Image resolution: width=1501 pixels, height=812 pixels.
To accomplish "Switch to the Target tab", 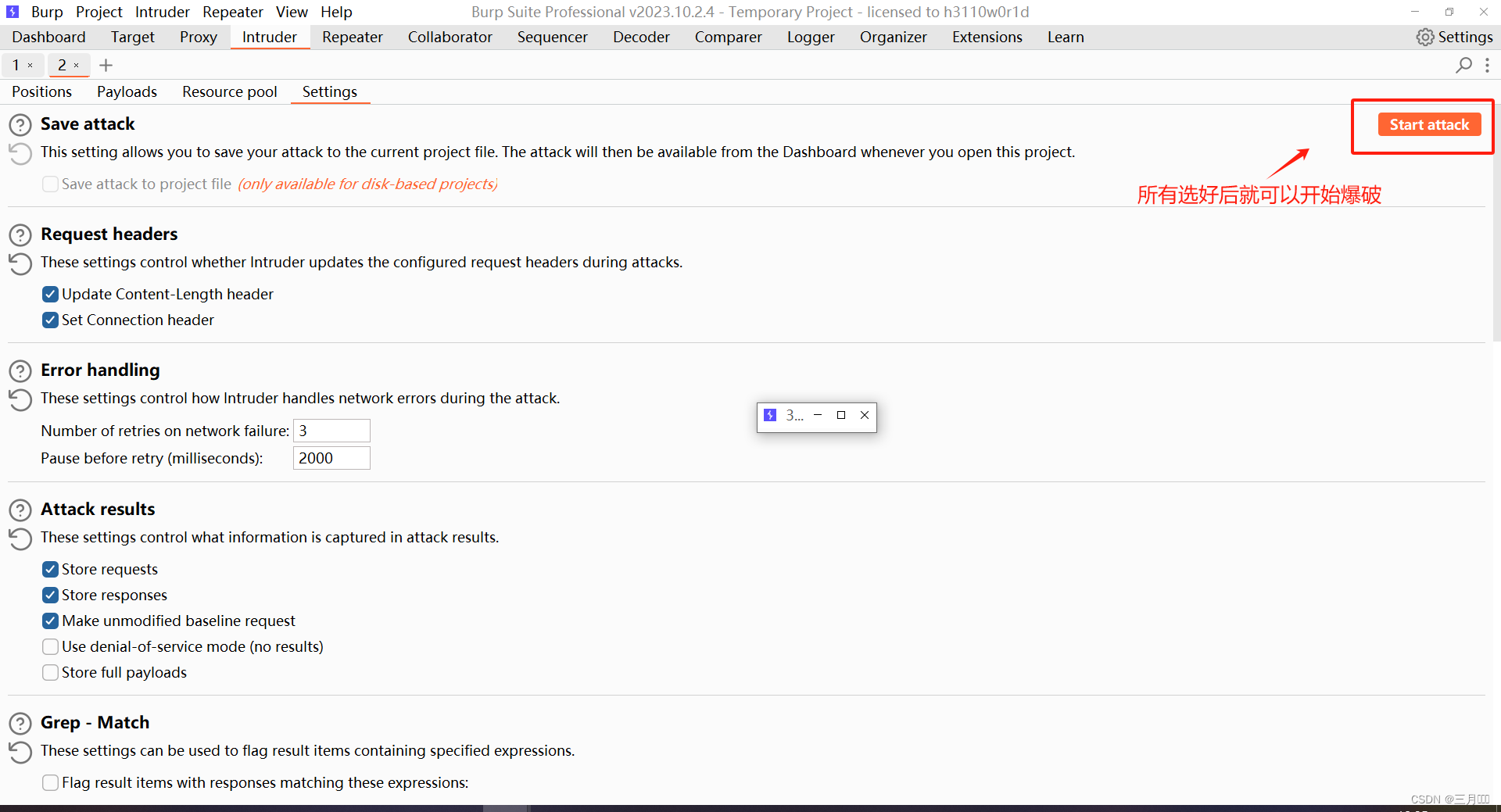I will (x=132, y=37).
